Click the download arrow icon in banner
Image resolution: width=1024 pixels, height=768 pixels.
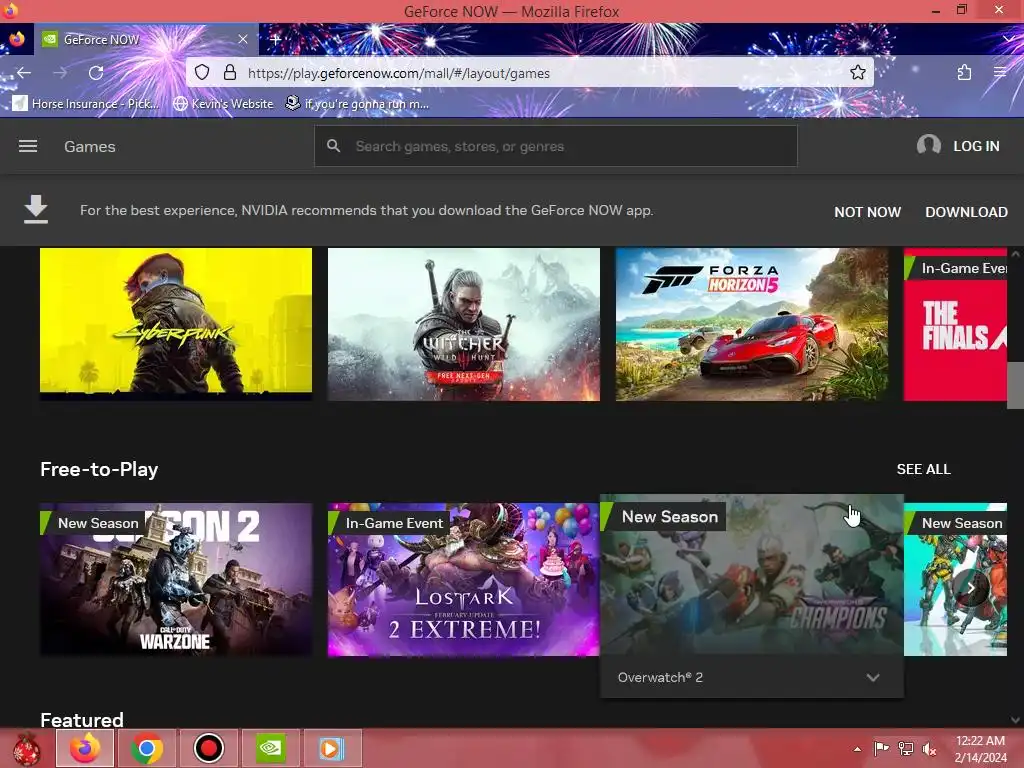pyautogui.click(x=36, y=210)
